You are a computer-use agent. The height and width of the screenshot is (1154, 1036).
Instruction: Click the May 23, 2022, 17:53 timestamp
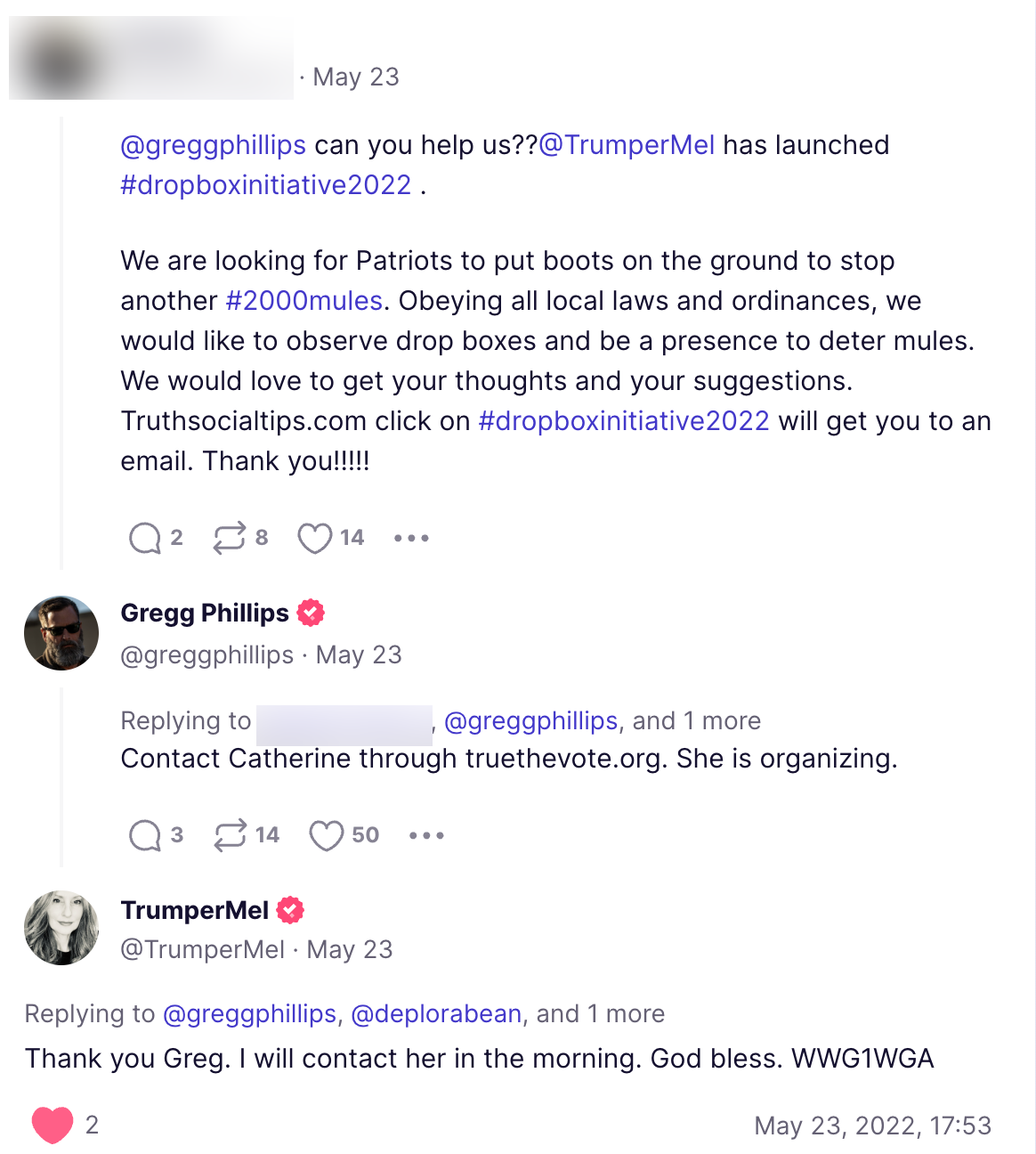(872, 1126)
